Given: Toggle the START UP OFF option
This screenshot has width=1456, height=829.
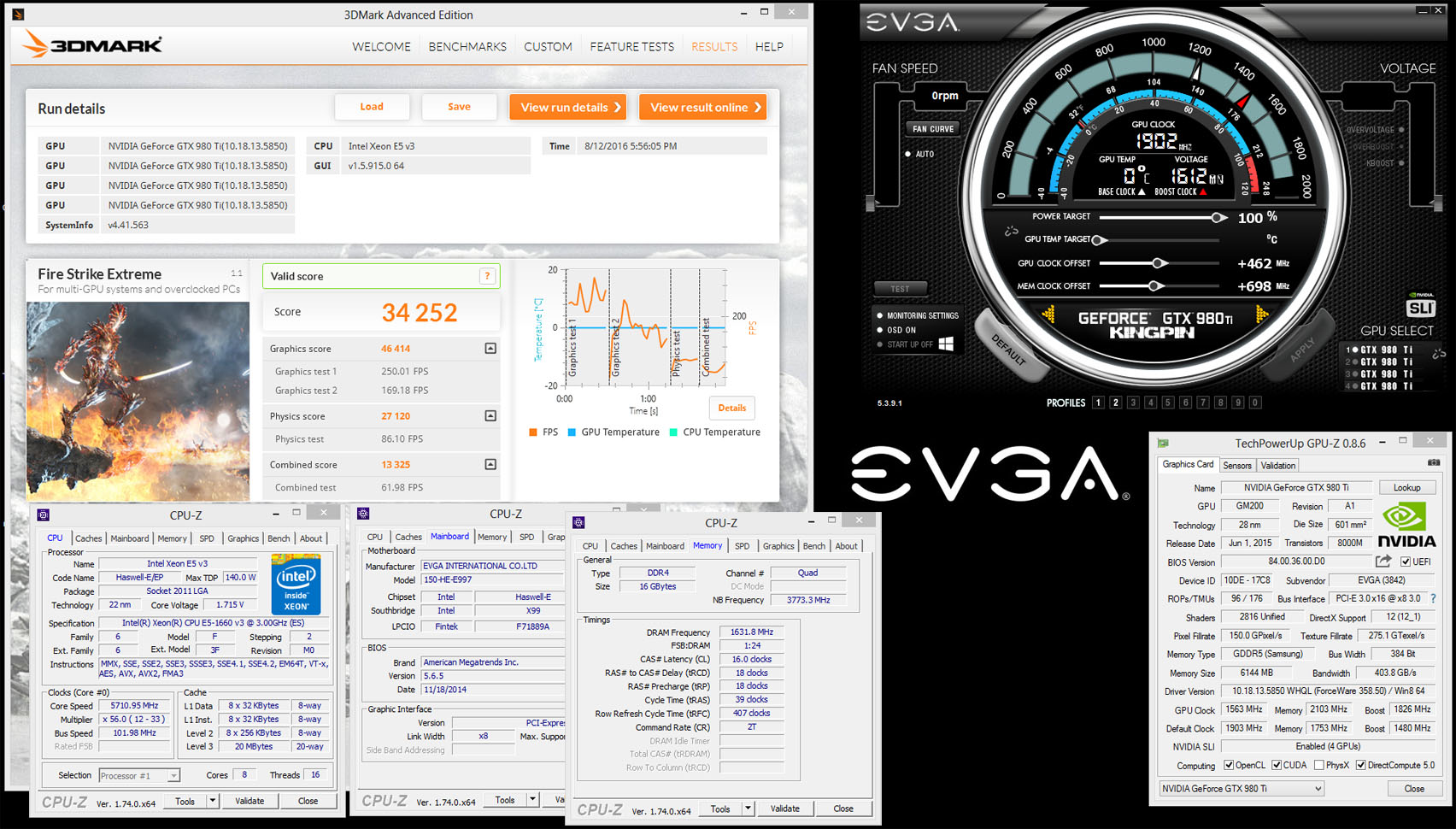Looking at the screenshot, I should (x=906, y=344).
